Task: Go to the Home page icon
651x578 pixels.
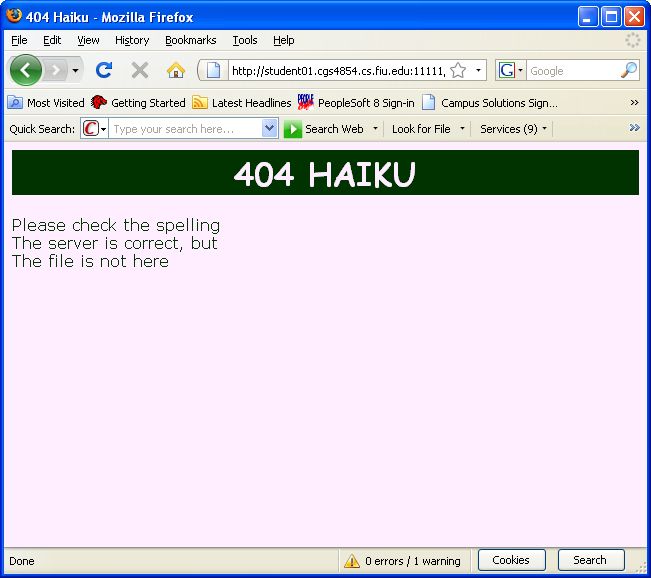Action: 176,70
